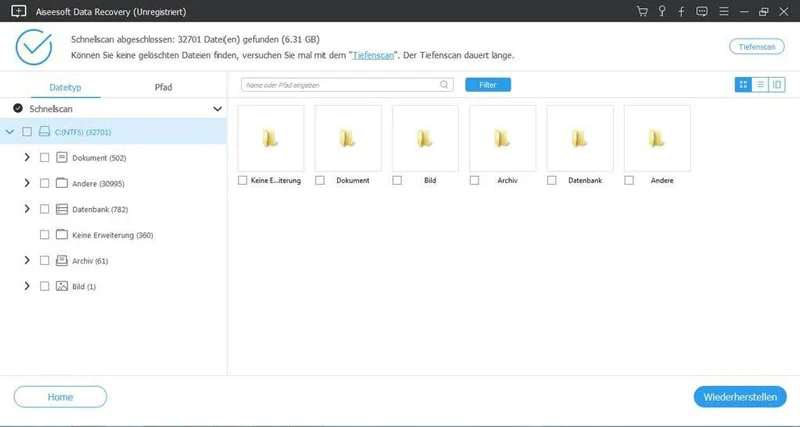
Task: Focus the Name oder Pfad search field
Action: point(347,85)
